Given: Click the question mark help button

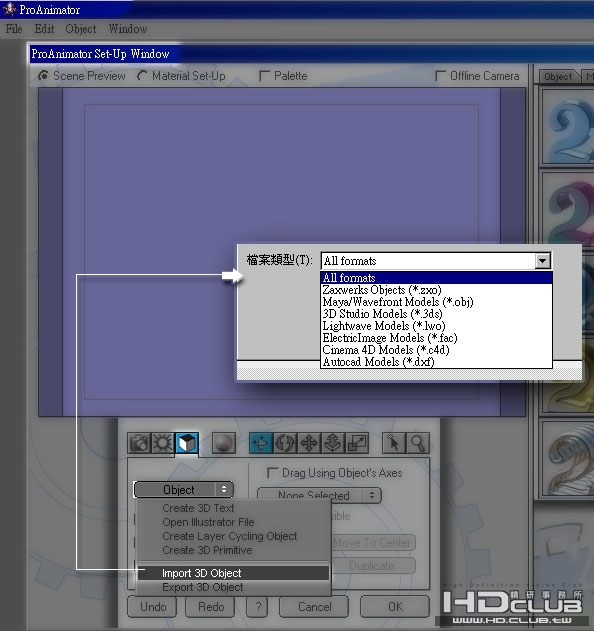Looking at the screenshot, I should pyautogui.click(x=258, y=606).
